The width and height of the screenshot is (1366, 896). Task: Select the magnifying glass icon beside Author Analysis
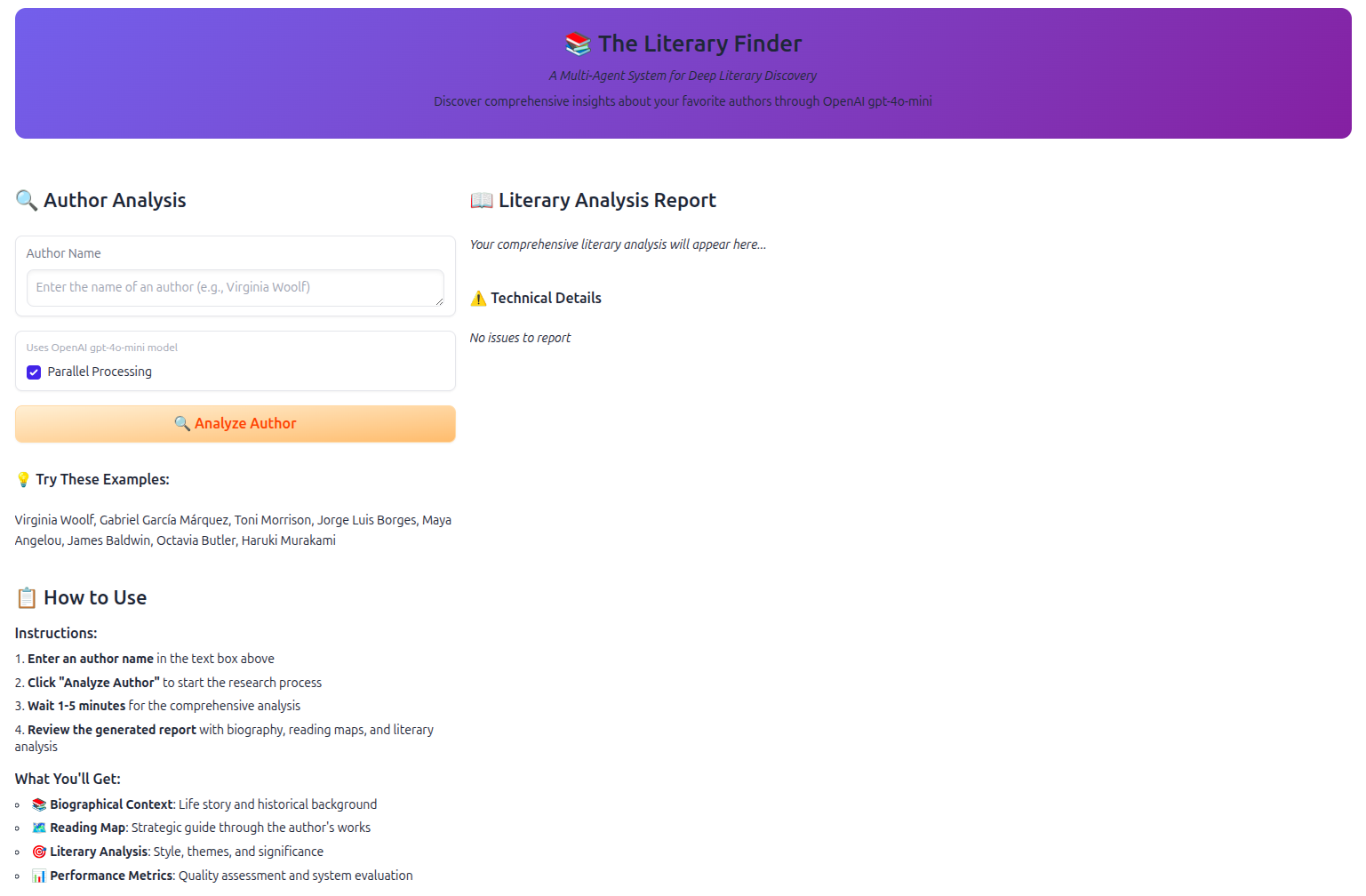coord(26,201)
